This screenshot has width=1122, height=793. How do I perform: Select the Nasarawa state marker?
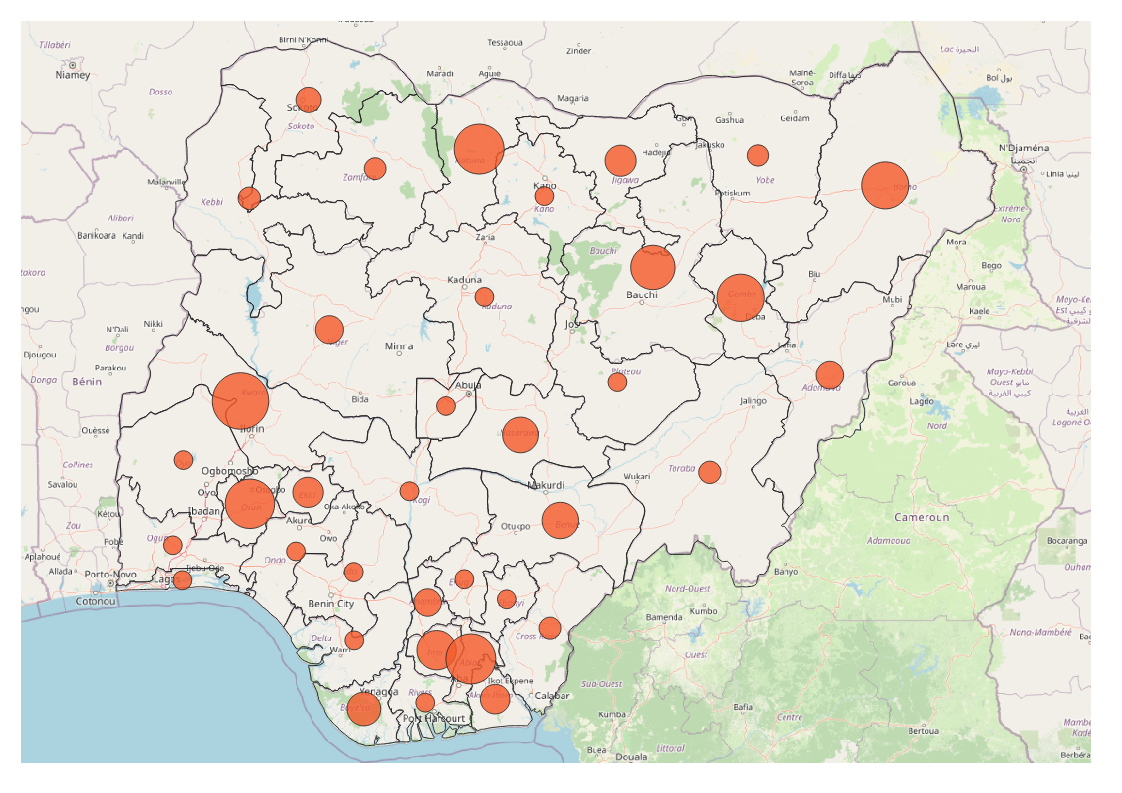(x=520, y=435)
